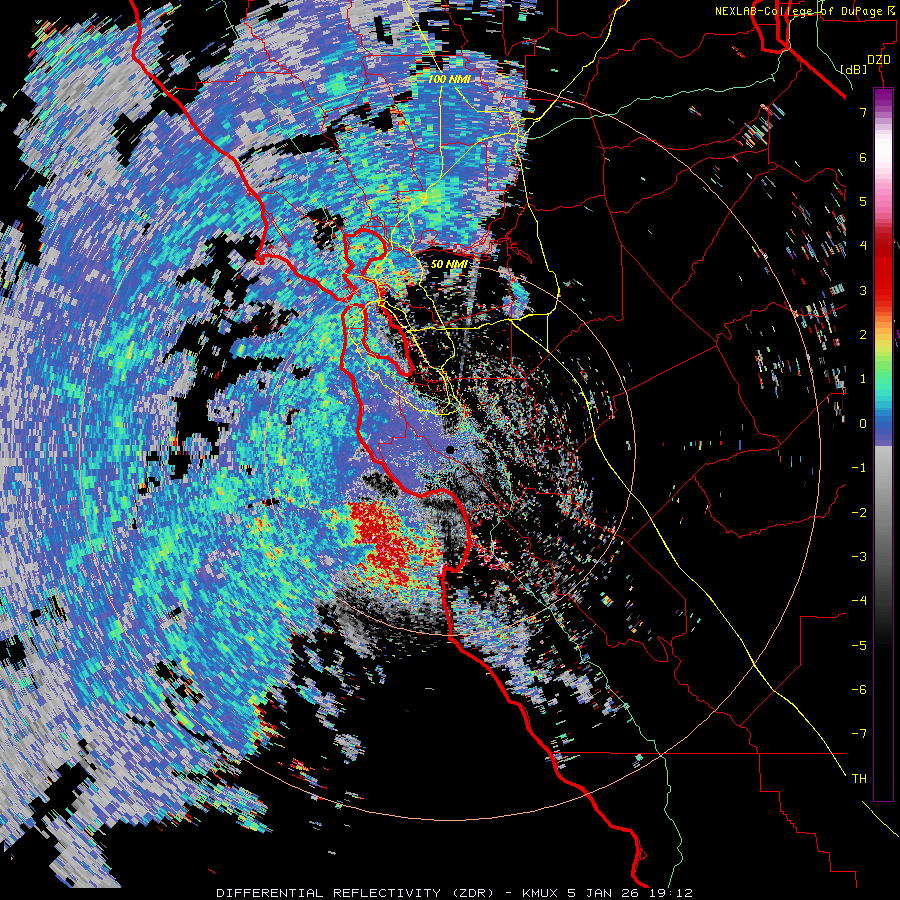This screenshot has width=900, height=900.
Task: Click the 6 value on color scale
Action: tap(863, 157)
